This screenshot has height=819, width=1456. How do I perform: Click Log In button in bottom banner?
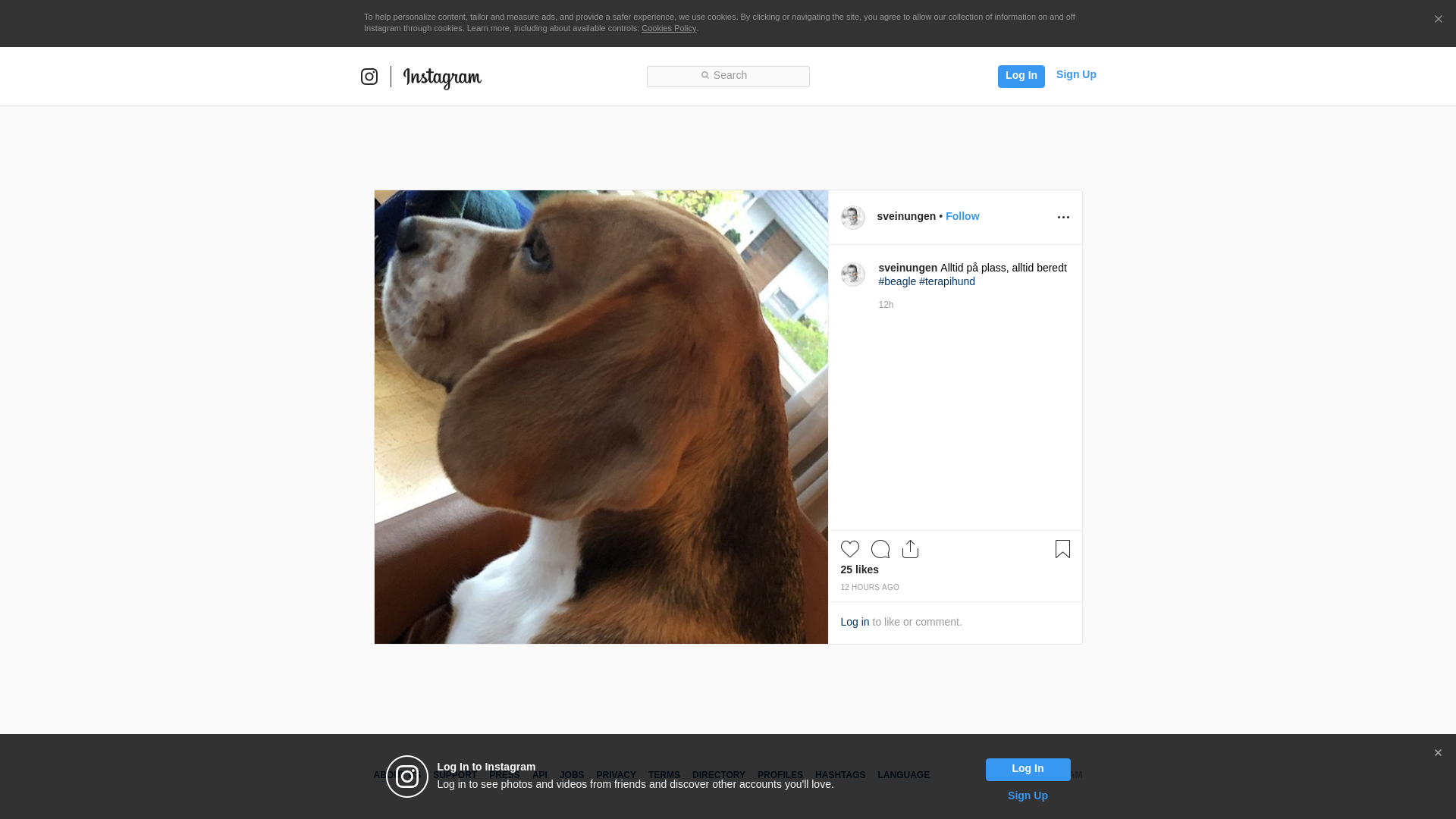pyautogui.click(x=1028, y=770)
